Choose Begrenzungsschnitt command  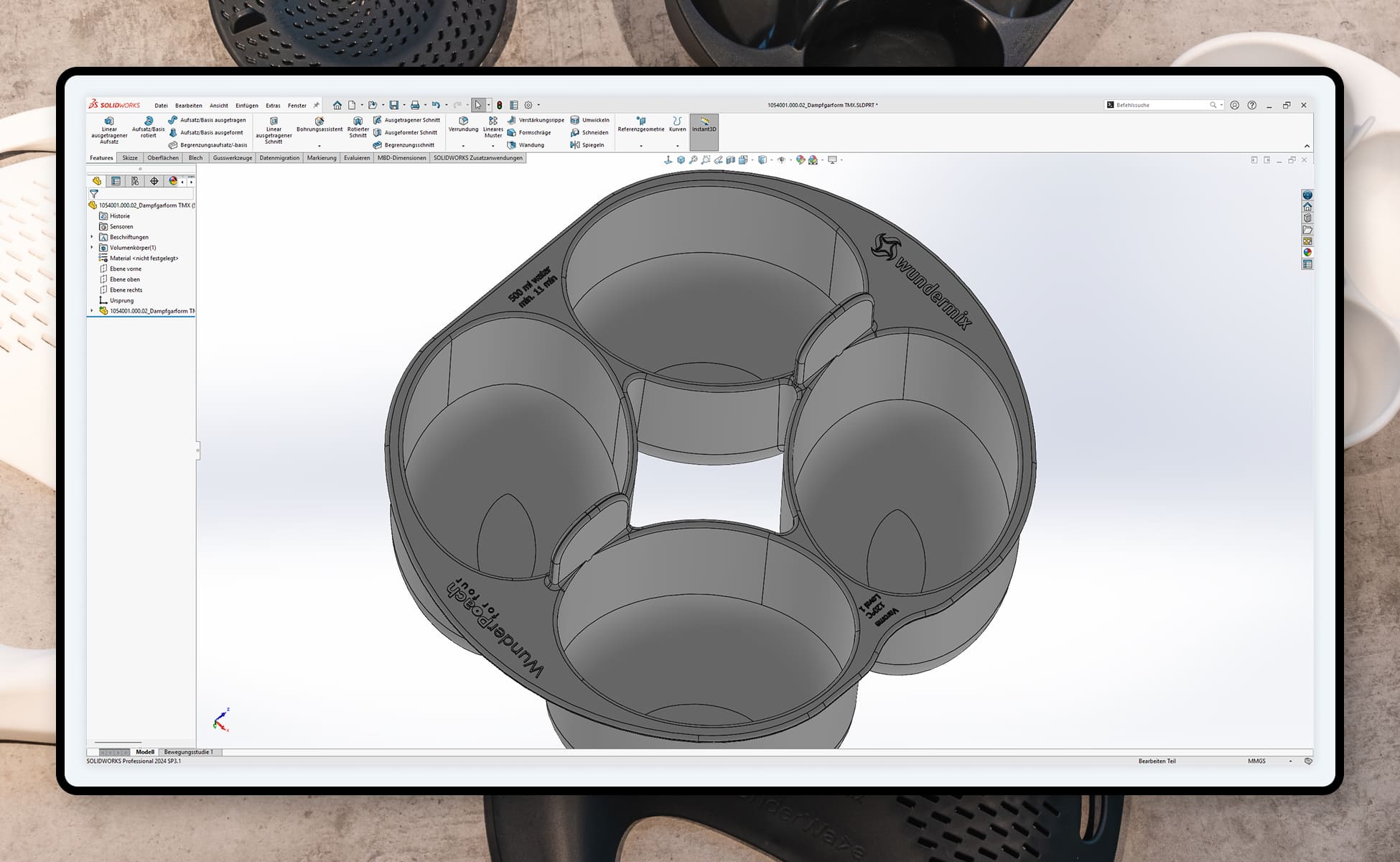pyautogui.click(x=403, y=144)
